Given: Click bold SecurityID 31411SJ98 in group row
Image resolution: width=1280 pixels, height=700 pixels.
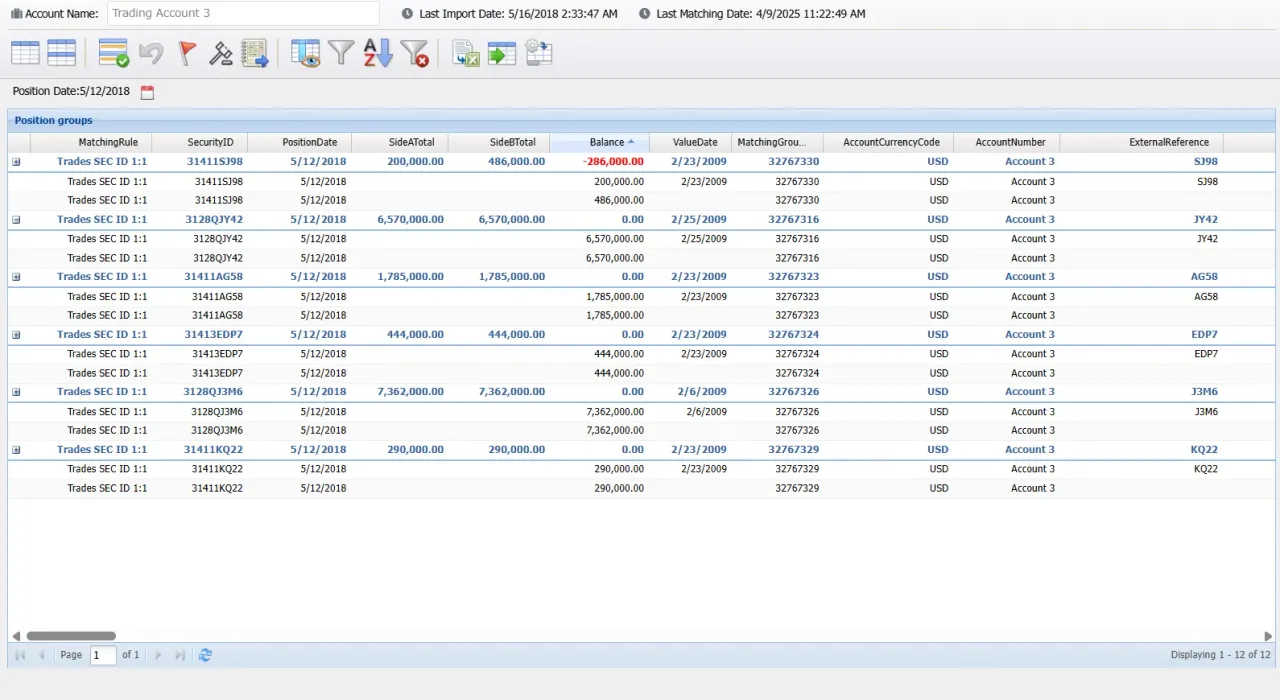Looking at the screenshot, I should point(215,162).
